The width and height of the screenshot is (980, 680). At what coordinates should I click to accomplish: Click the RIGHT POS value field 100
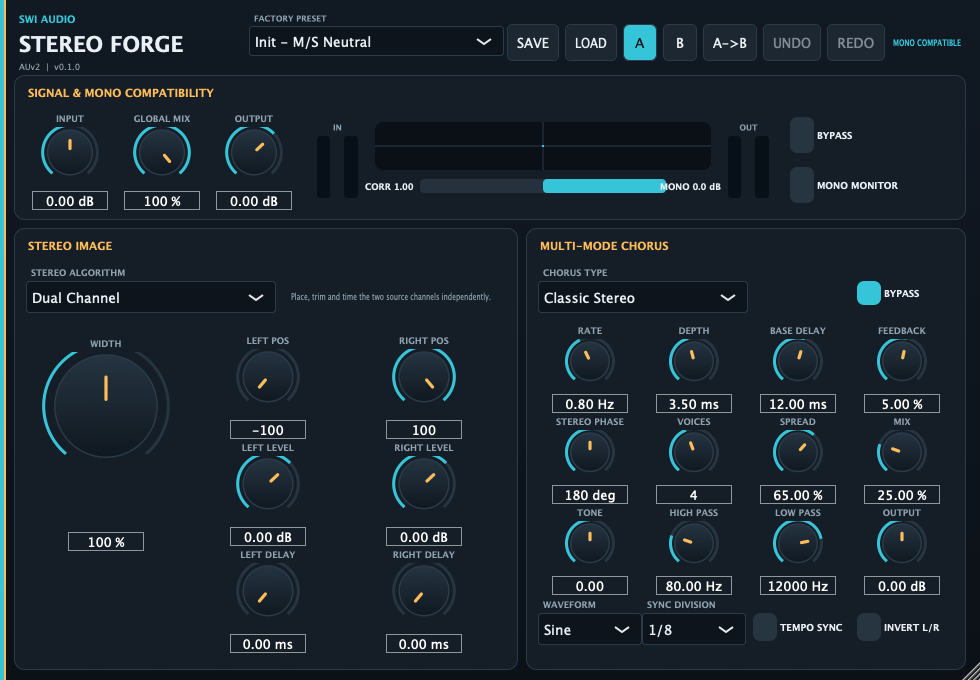424,429
